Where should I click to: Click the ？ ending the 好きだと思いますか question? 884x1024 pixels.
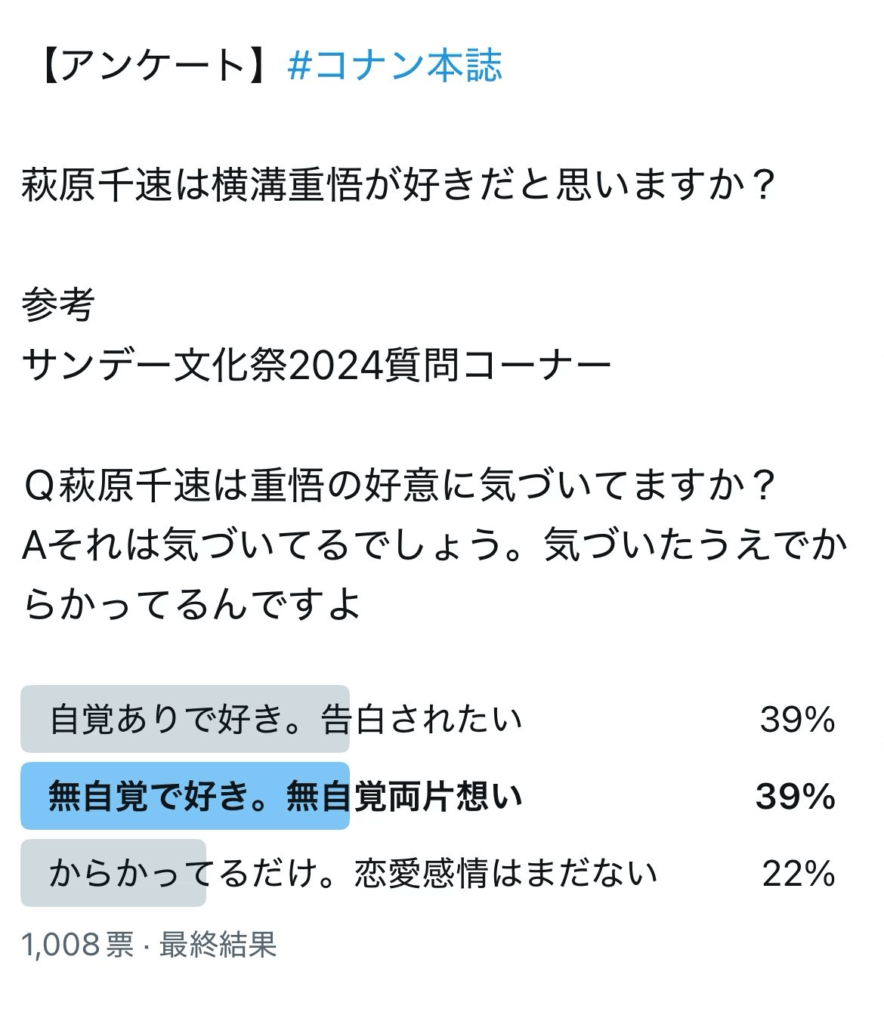pos(762,186)
